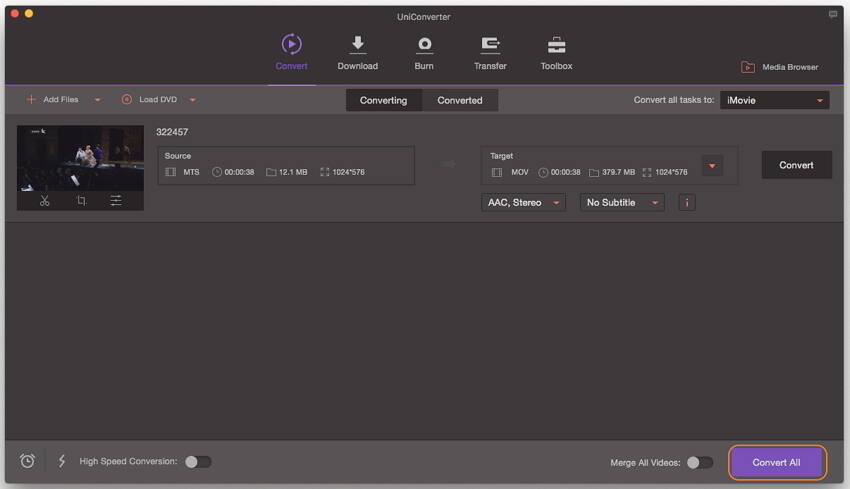Click the lightning bolt speed icon
This screenshot has height=489, width=850.
(62, 461)
